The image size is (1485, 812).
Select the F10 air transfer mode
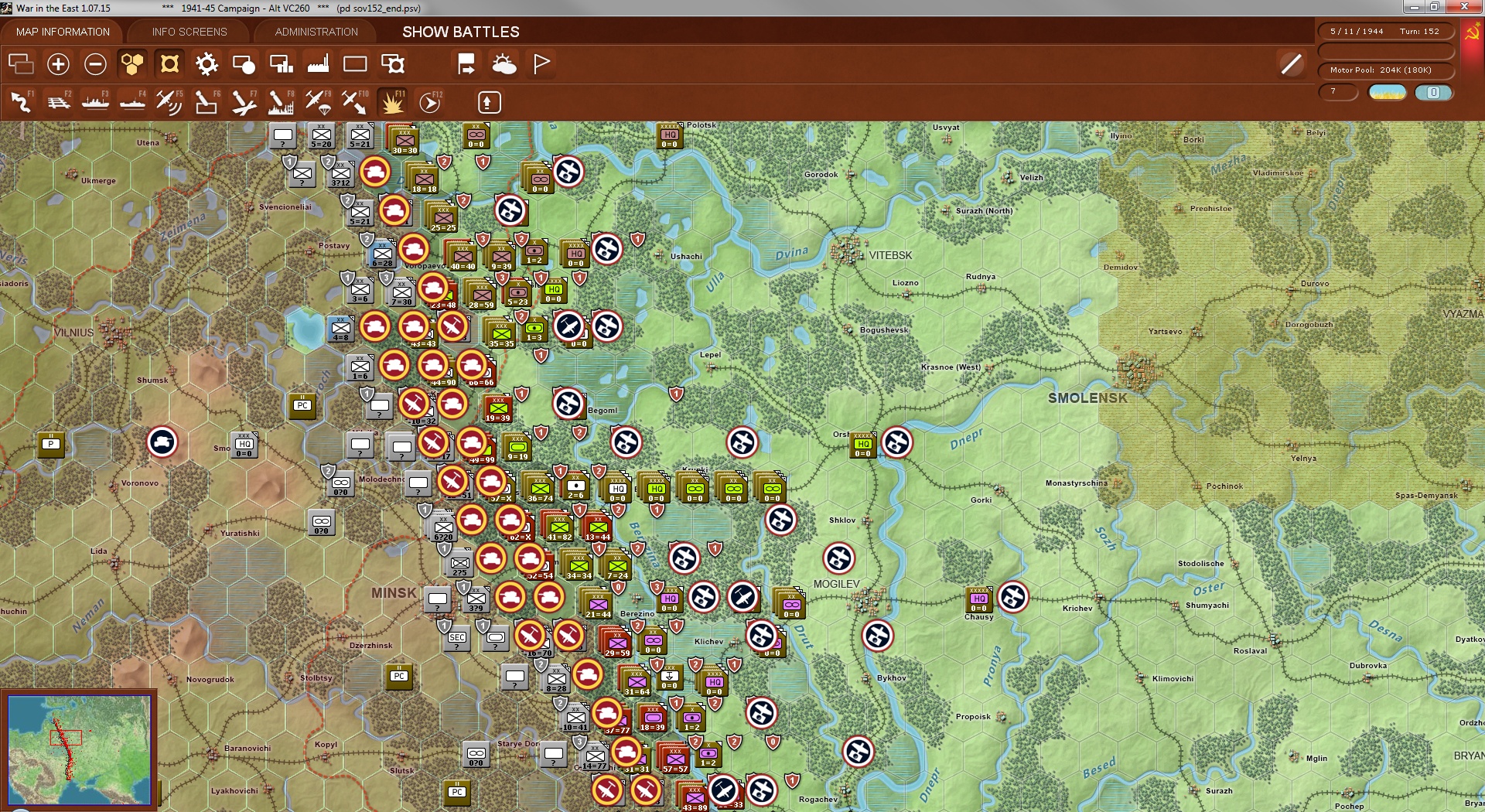[x=355, y=102]
